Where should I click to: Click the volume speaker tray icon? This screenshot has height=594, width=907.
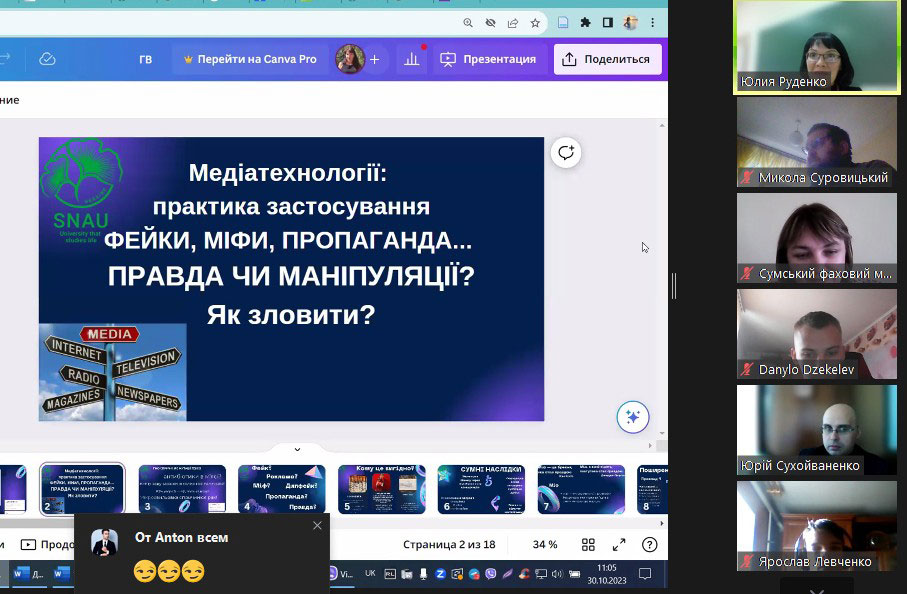557,574
